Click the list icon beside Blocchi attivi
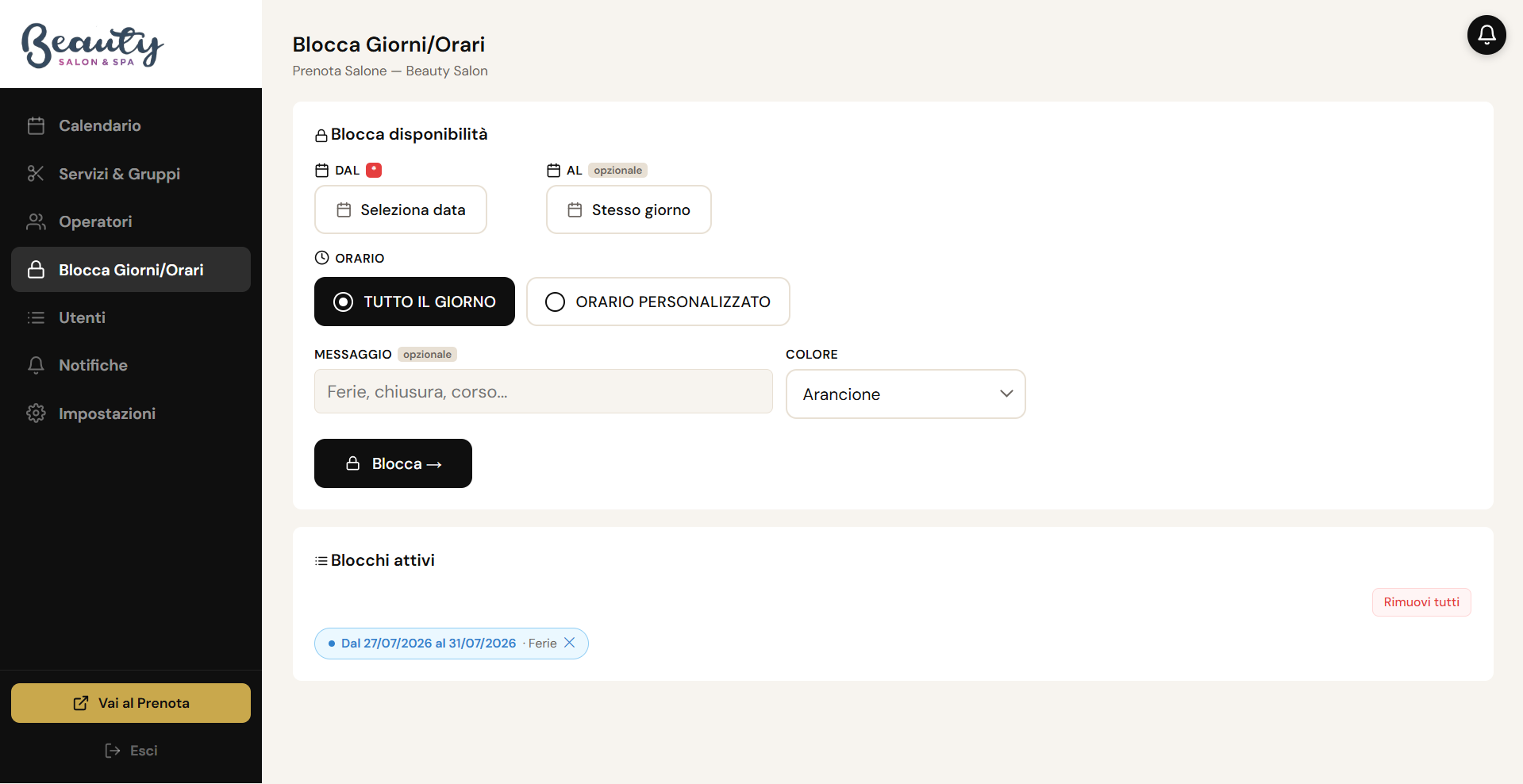The image size is (1523, 784). pos(321,561)
